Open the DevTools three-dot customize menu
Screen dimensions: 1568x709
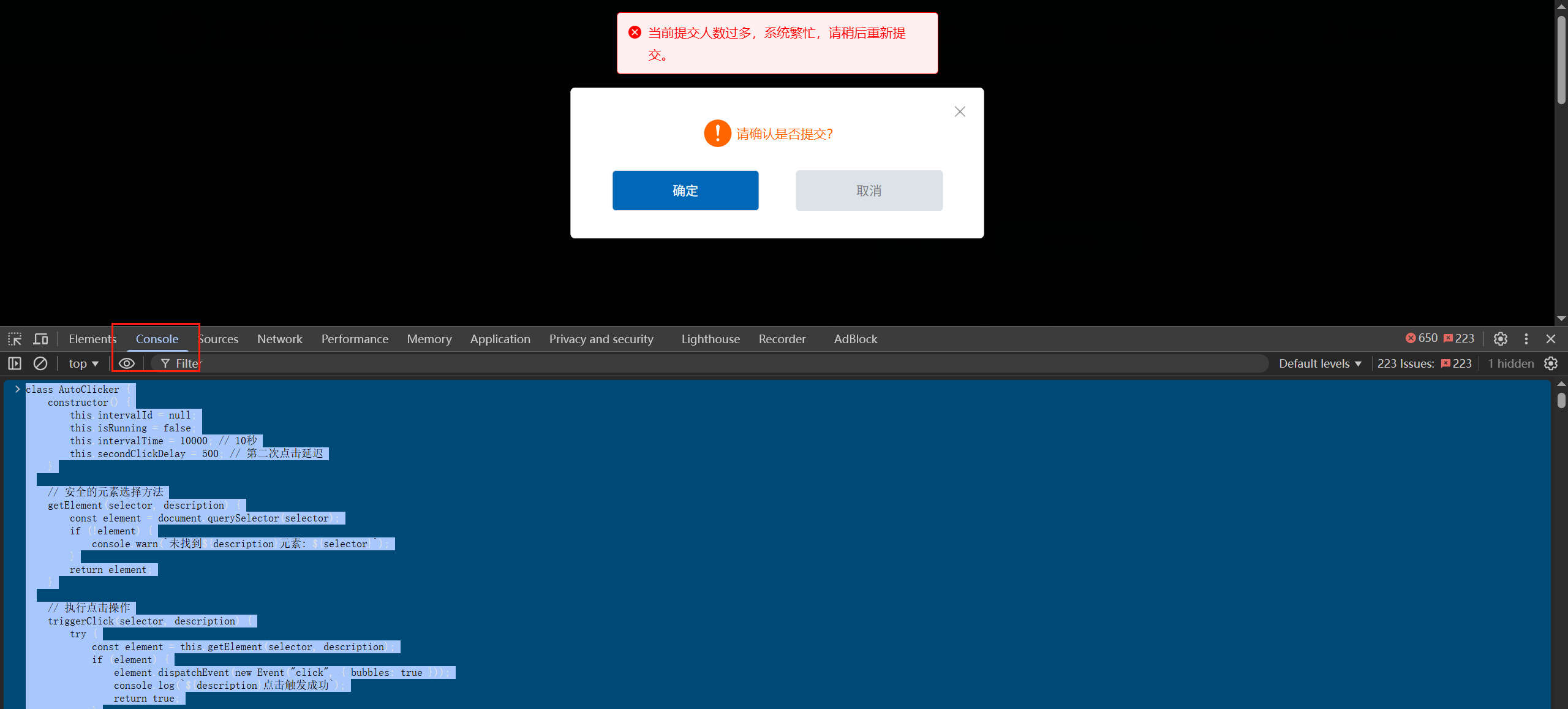pyautogui.click(x=1526, y=339)
